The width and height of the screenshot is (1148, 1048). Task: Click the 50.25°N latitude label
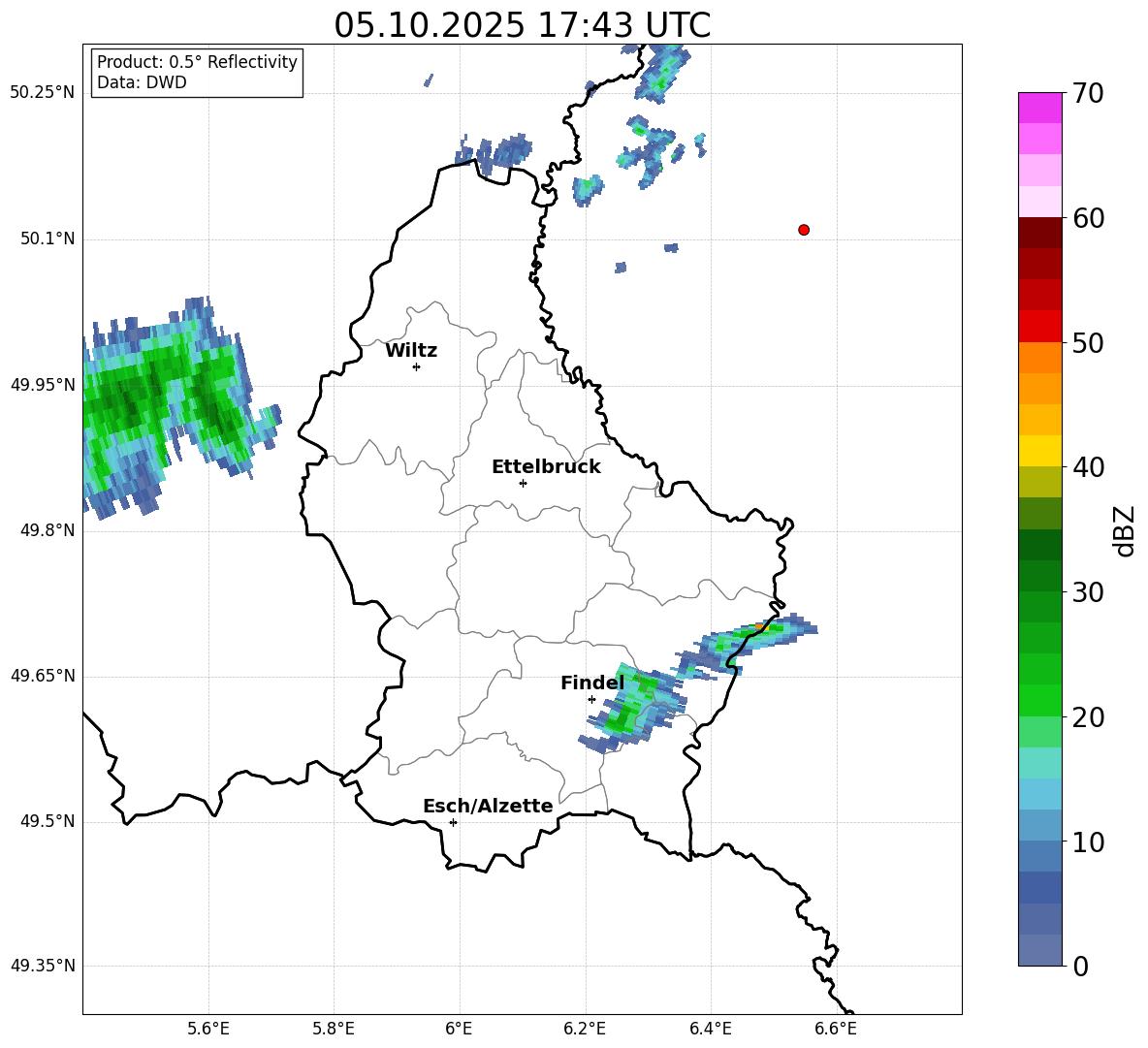43,93
